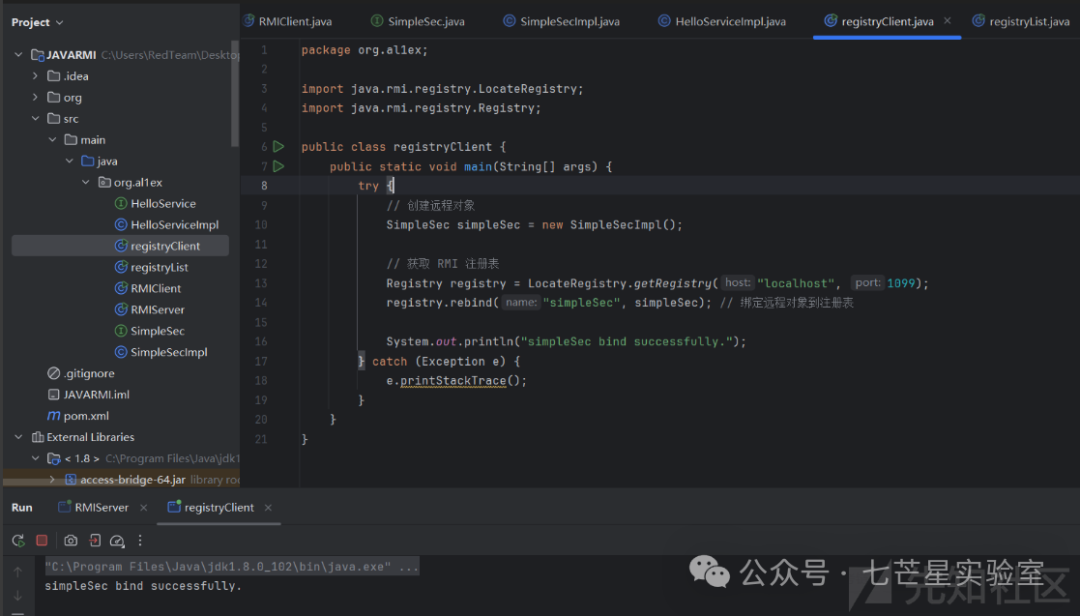Collapse the java source folder
Viewport: 1080px width, 616px height.
69,161
